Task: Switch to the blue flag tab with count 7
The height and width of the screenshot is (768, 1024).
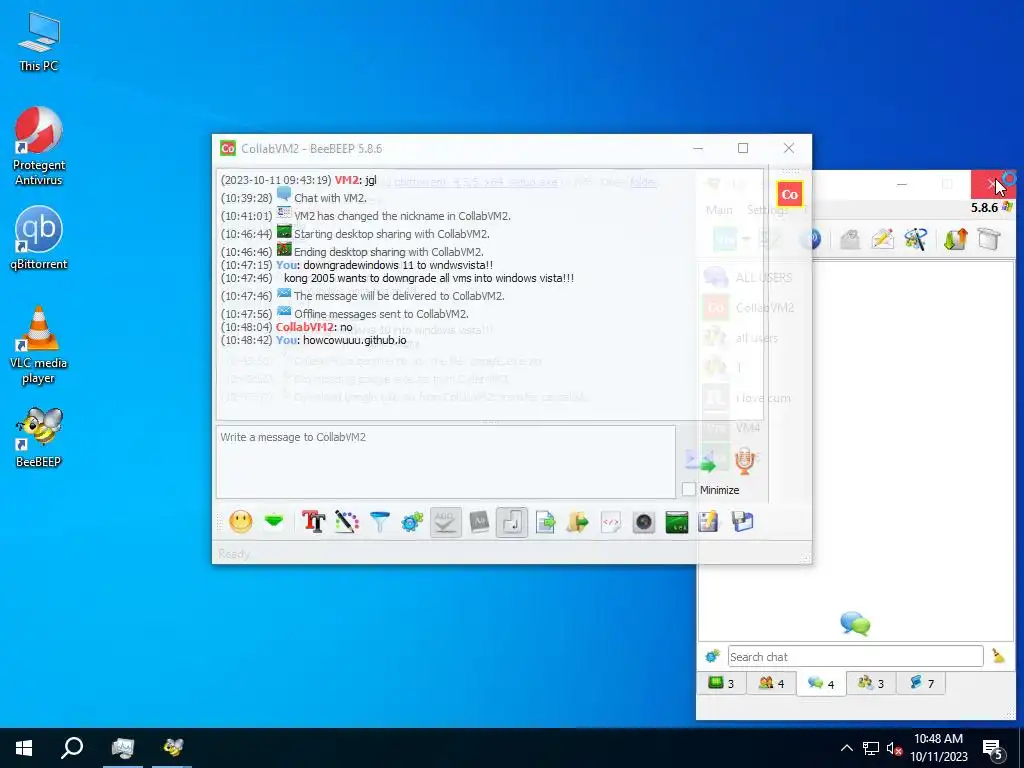Action: (x=921, y=684)
